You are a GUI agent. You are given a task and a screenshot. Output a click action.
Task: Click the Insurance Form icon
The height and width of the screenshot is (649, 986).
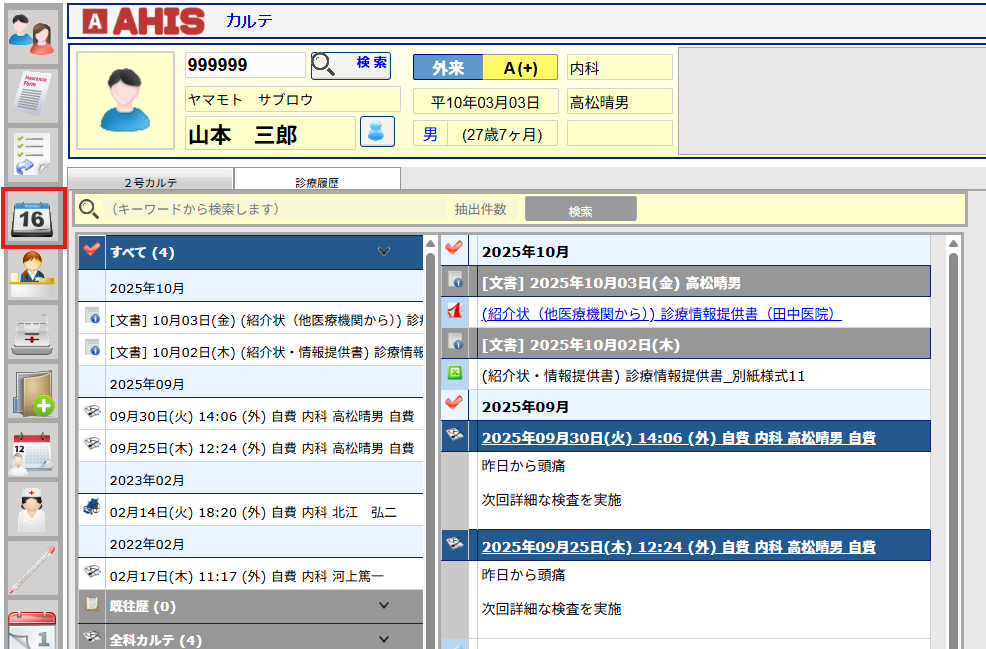pos(32,93)
